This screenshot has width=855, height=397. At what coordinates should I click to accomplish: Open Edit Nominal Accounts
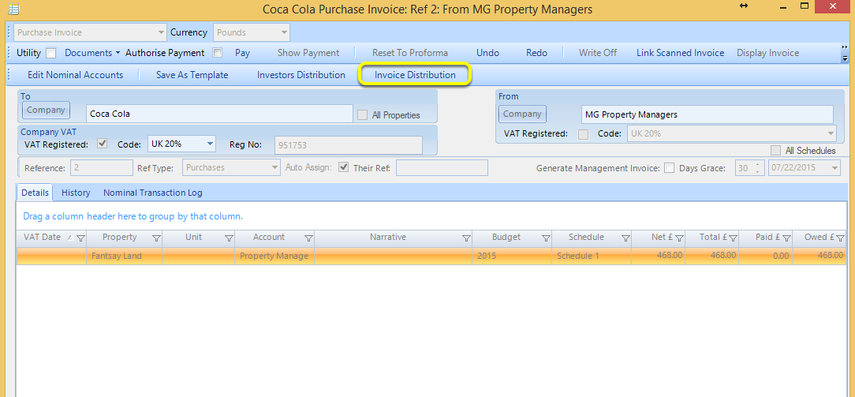[x=75, y=75]
